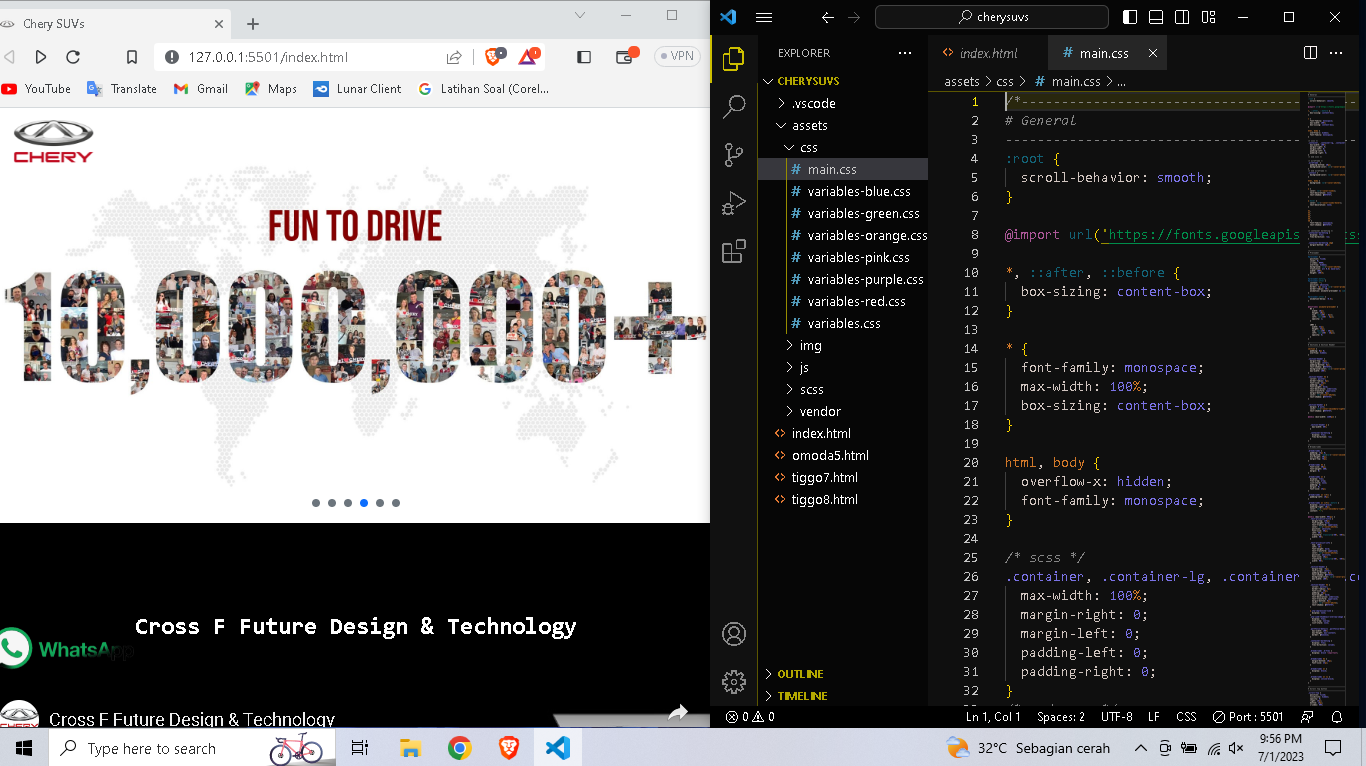Open variables-green.css file
Viewport: 1366px width, 766px height.
(843, 213)
